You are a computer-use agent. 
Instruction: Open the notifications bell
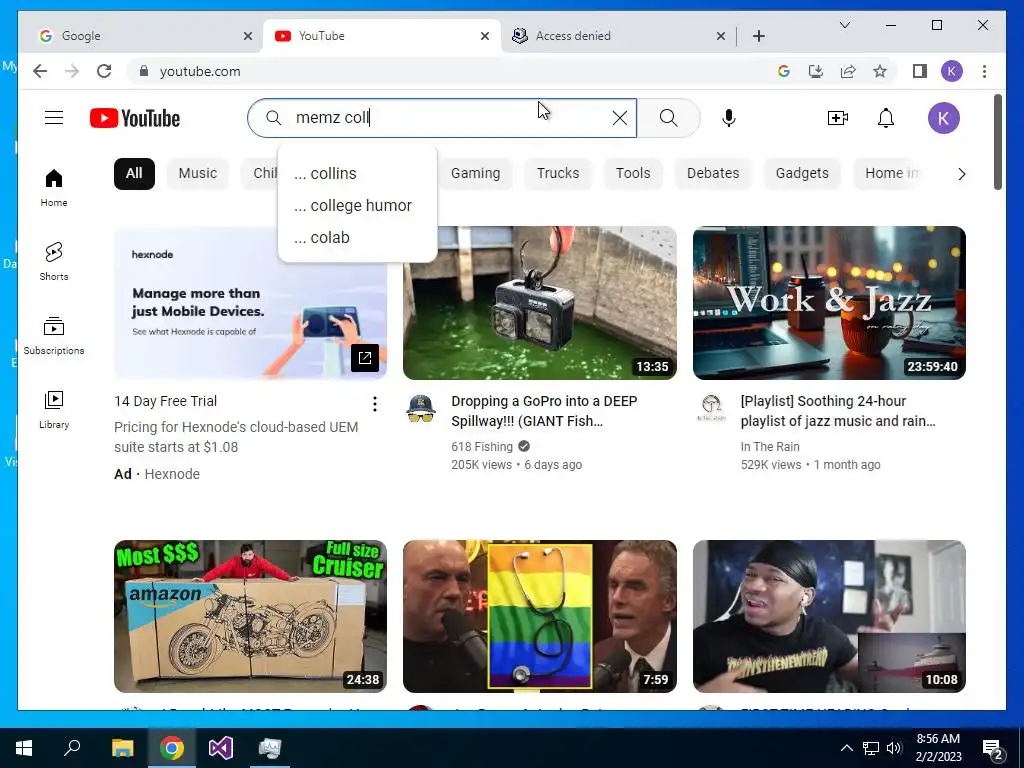[x=886, y=118]
